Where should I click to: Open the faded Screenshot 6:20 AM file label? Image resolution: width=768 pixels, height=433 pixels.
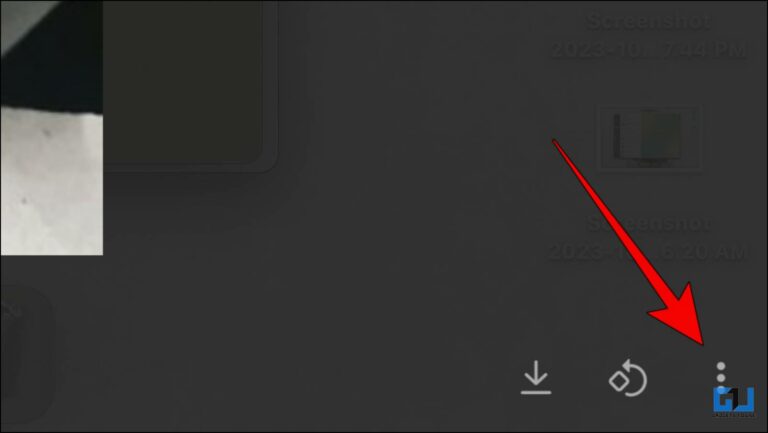(648, 238)
